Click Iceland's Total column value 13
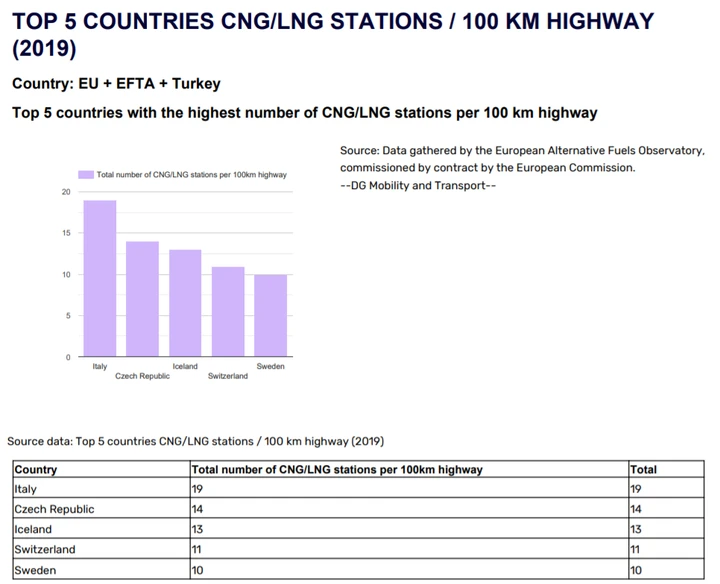 666,529
